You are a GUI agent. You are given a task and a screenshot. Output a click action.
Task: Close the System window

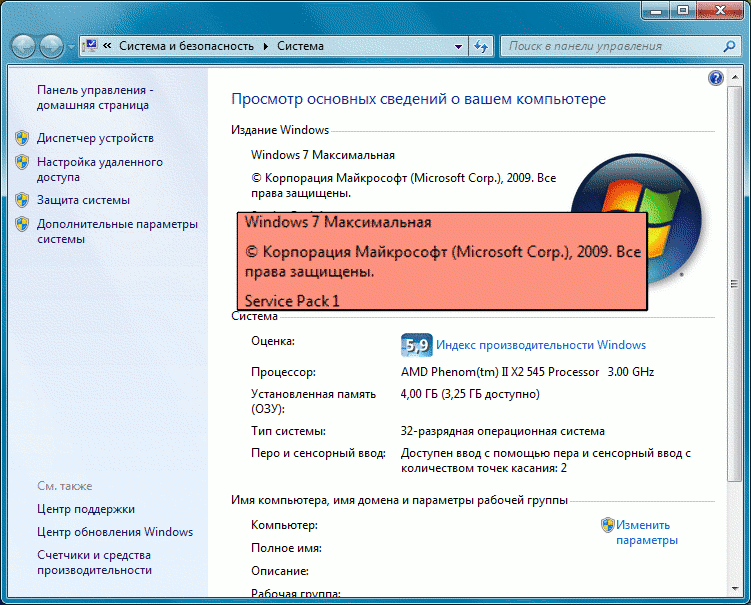pyautogui.click(x=719, y=10)
